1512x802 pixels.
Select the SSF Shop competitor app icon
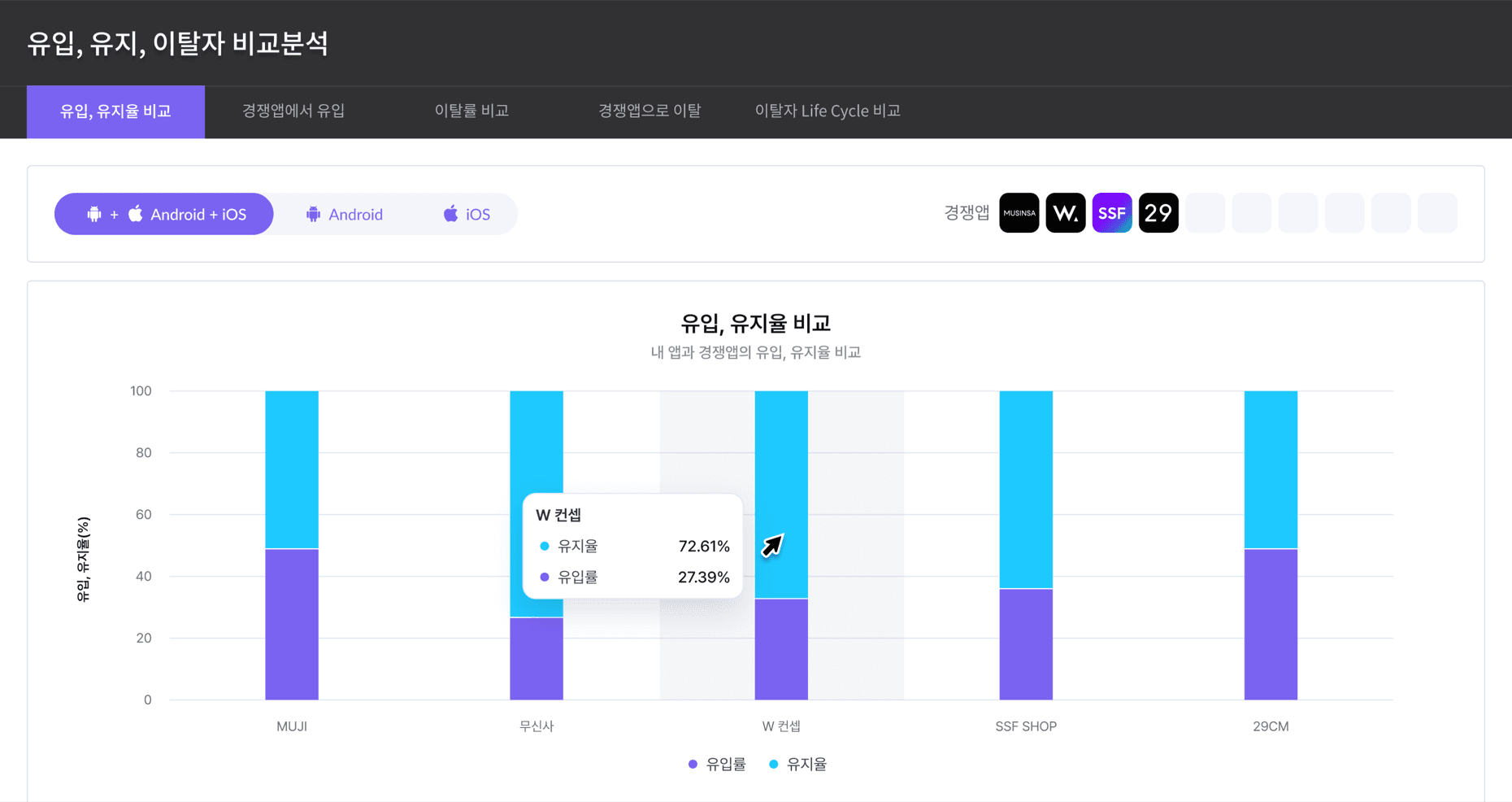[x=1112, y=213]
